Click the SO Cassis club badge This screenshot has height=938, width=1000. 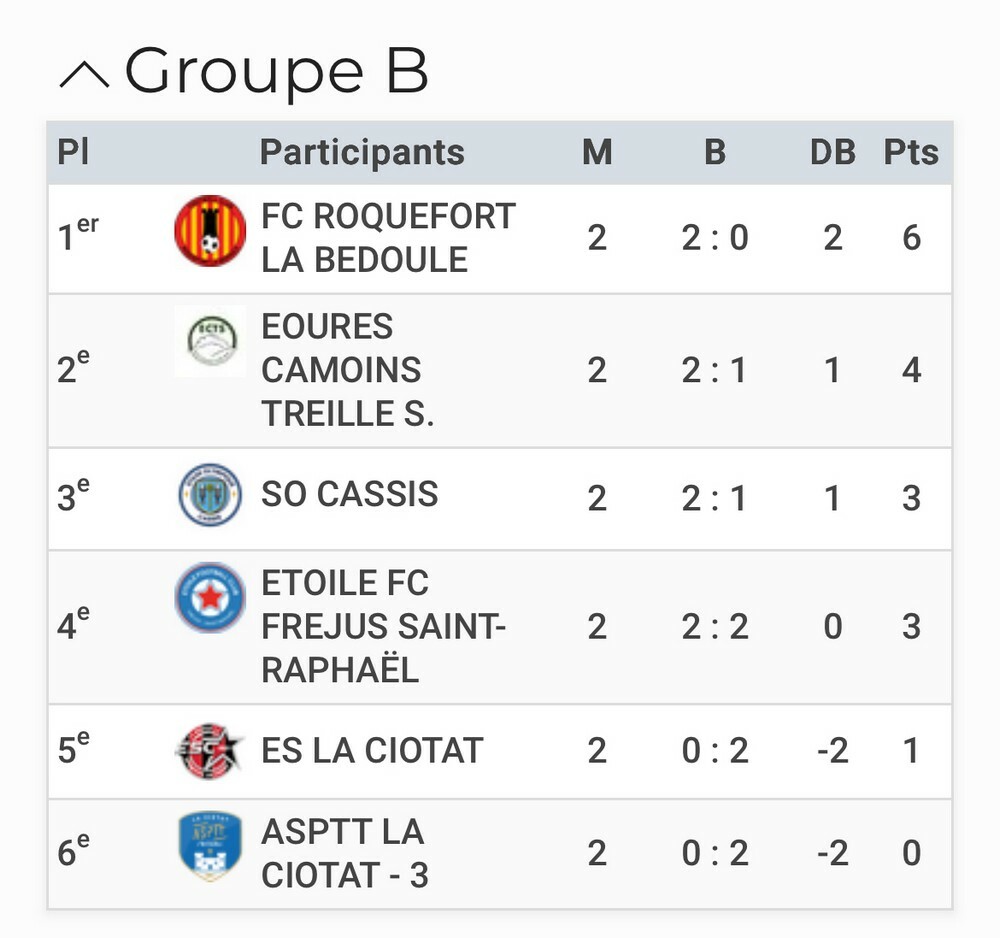tap(210, 495)
